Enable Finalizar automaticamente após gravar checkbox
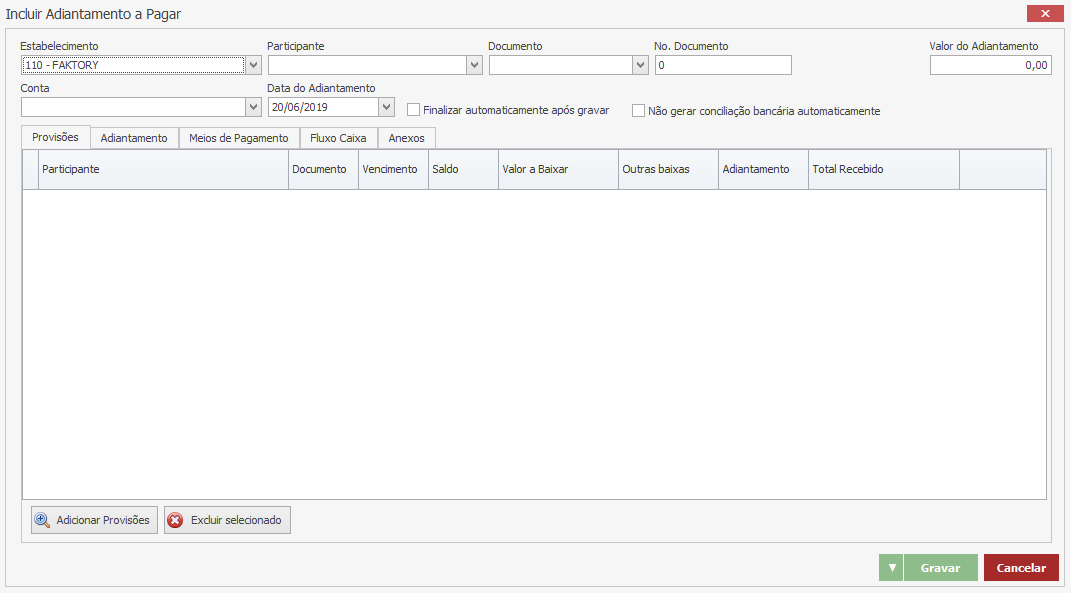1071x593 pixels. (414, 110)
